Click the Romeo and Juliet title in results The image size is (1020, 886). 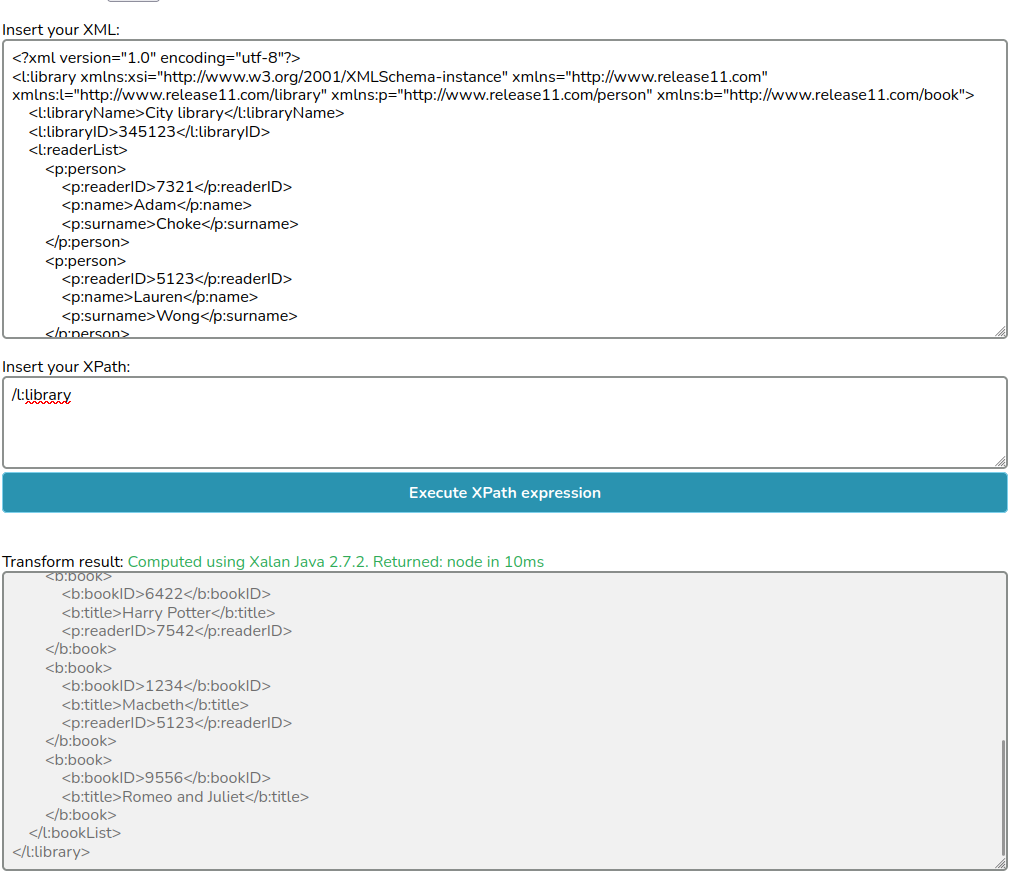click(185, 797)
